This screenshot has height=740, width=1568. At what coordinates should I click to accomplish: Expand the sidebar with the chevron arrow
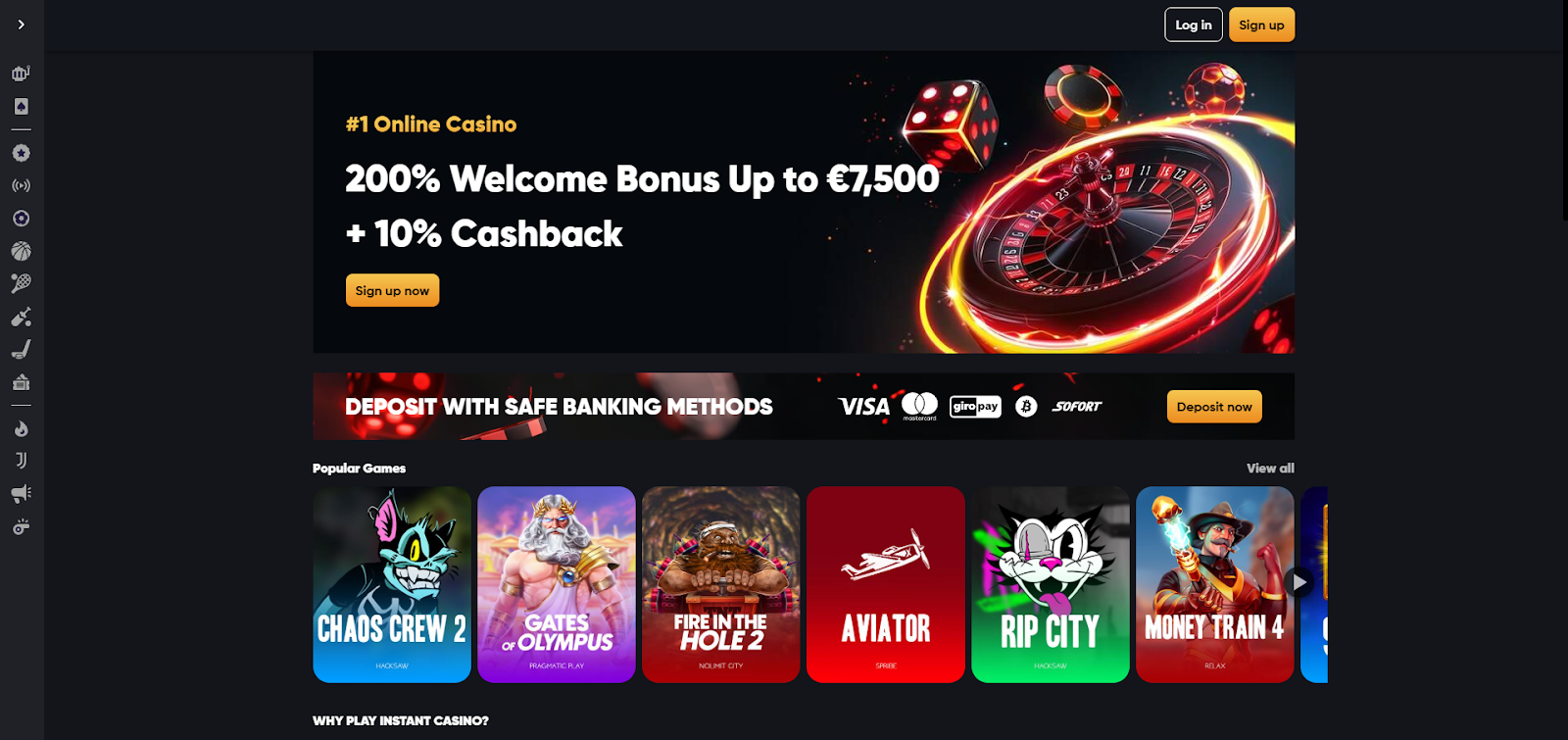coord(21,25)
